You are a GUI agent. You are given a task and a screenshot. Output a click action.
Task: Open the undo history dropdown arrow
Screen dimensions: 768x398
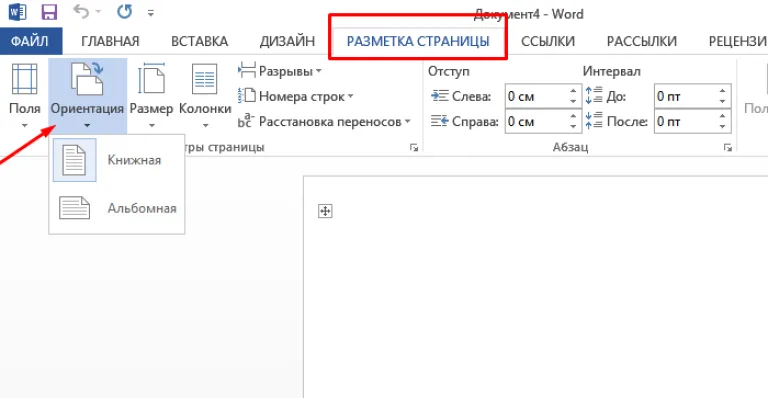click(x=98, y=12)
